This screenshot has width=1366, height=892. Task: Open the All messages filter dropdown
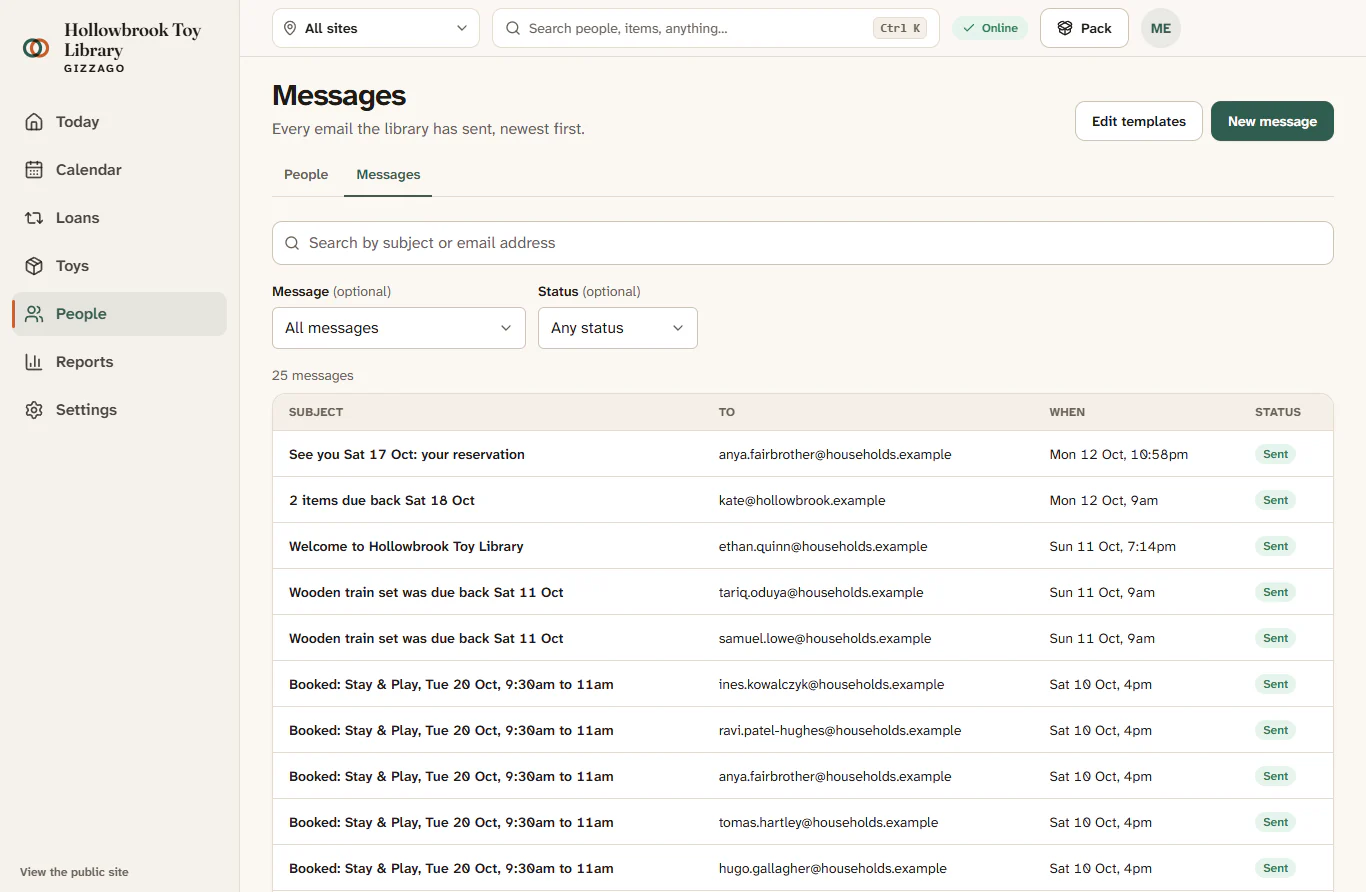pos(399,328)
